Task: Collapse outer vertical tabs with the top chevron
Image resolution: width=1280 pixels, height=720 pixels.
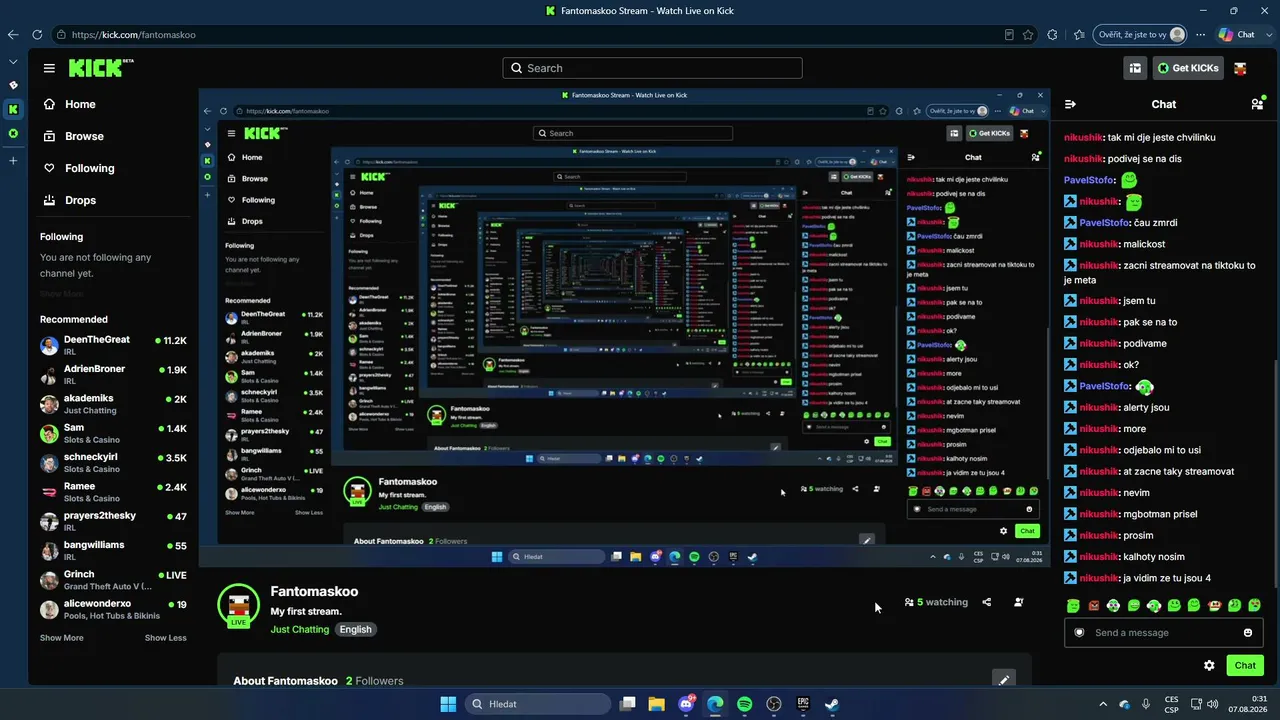Action: tap(13, 61)
